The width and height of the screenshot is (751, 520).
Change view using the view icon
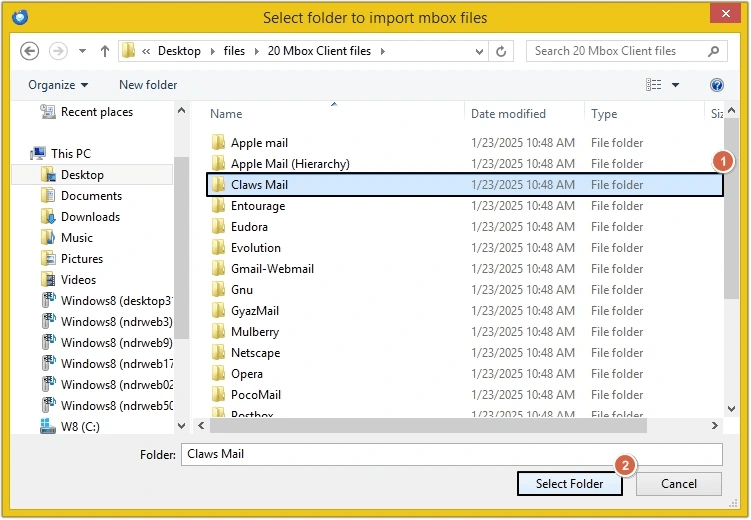click(x=653, y=85)
